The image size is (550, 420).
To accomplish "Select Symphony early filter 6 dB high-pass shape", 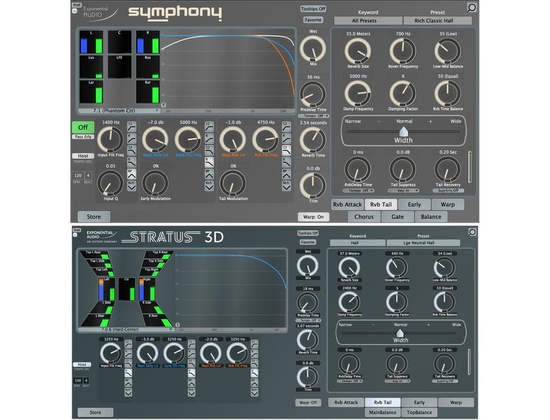I will pos(209,139).
